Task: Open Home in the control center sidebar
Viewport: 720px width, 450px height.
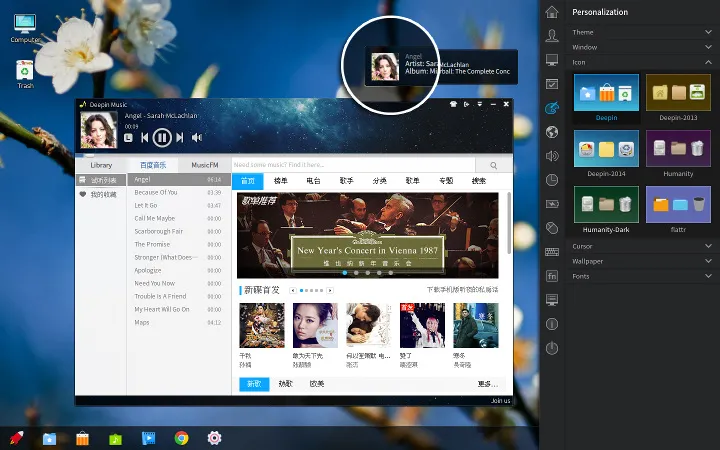Action: point(552,12)
